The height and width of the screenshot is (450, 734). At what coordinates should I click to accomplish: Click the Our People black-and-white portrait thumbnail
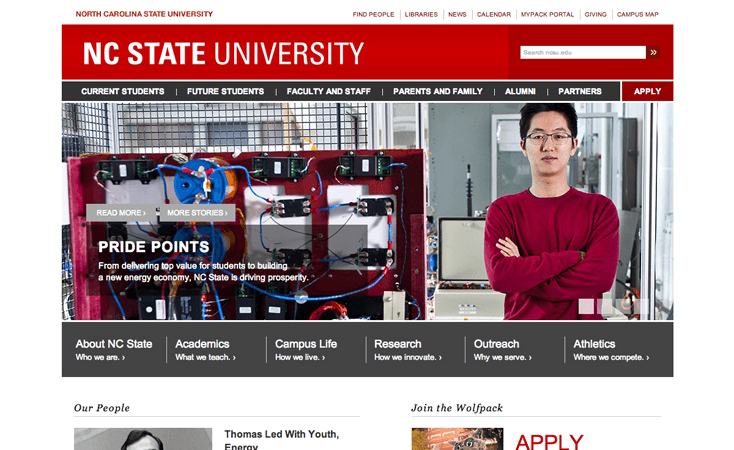coord(143,439)
